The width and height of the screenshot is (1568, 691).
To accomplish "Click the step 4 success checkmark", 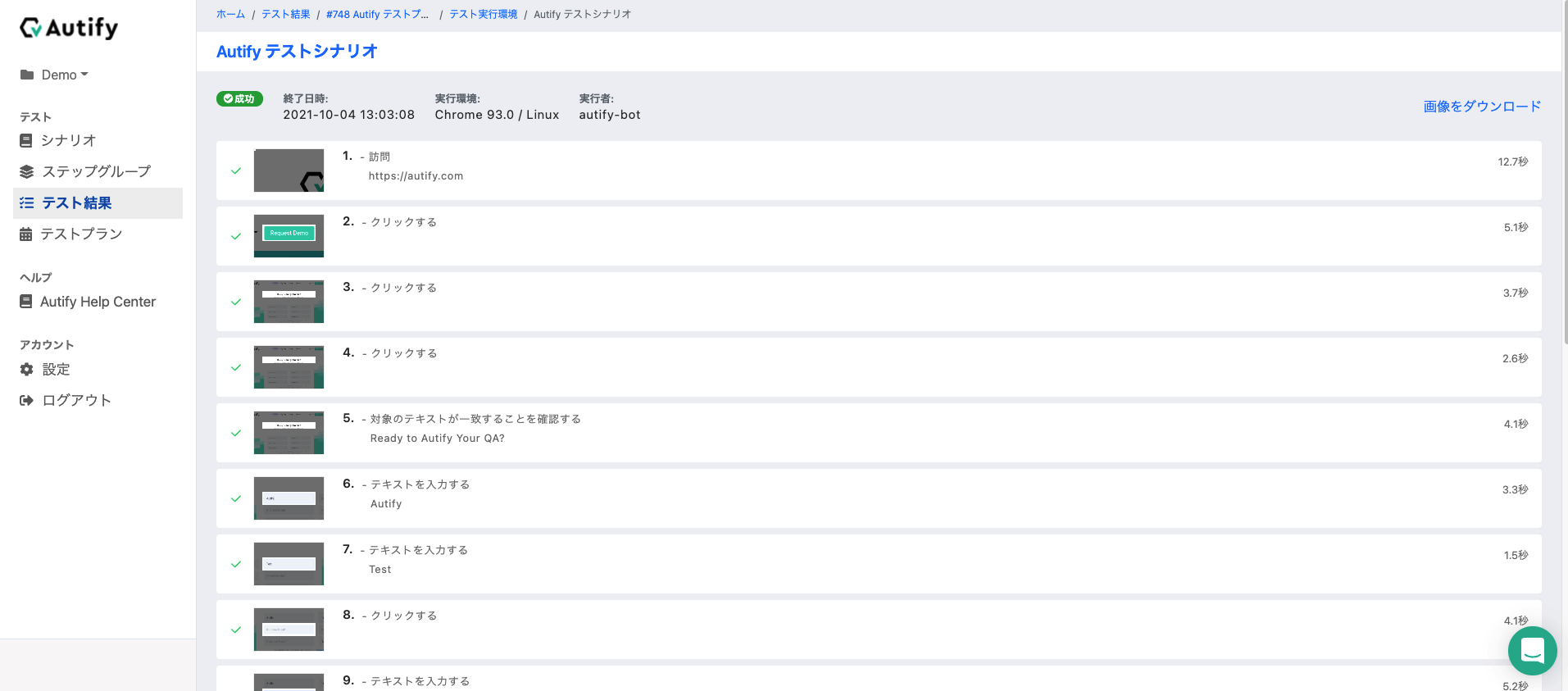I will (x=236, y=367).
